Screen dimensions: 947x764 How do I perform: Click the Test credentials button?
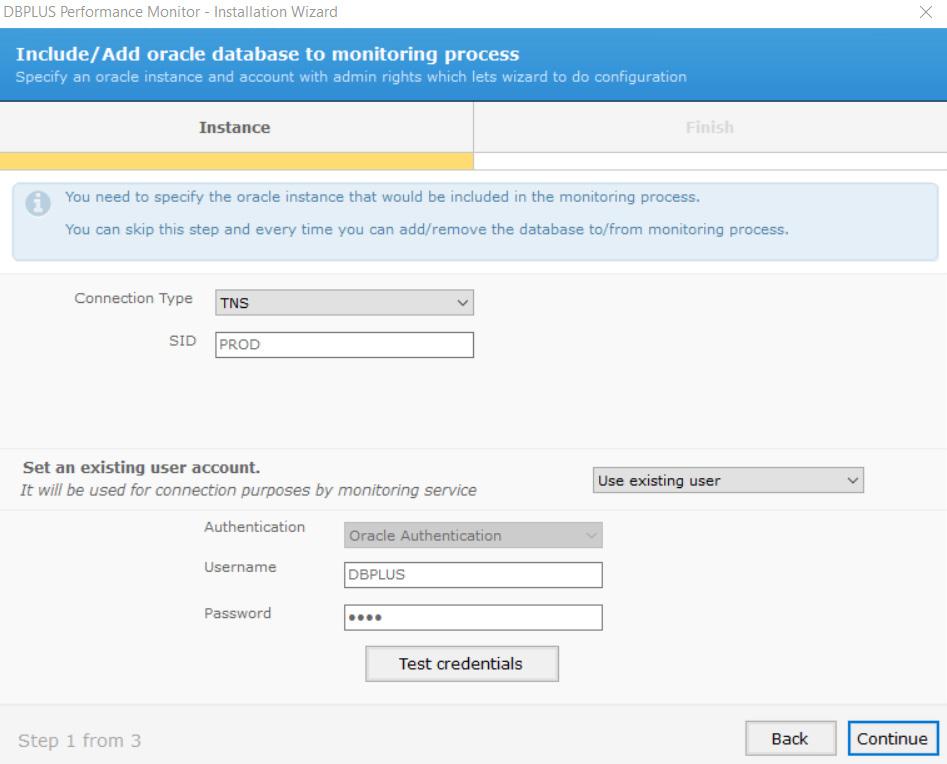(x=461, y=664)
